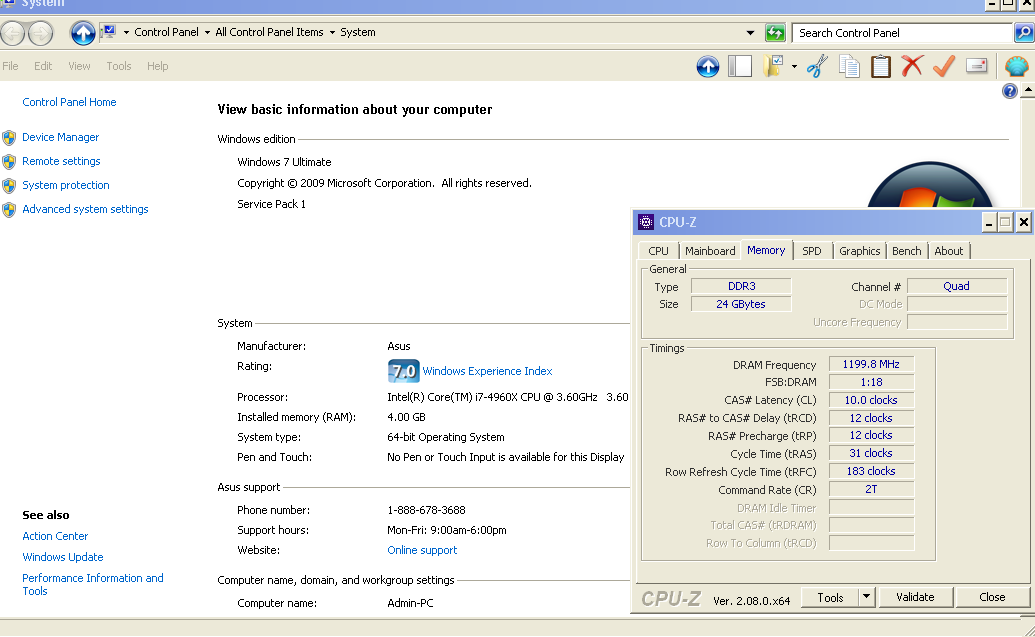Click the CPU-Z Close button

tap(992, 597)
